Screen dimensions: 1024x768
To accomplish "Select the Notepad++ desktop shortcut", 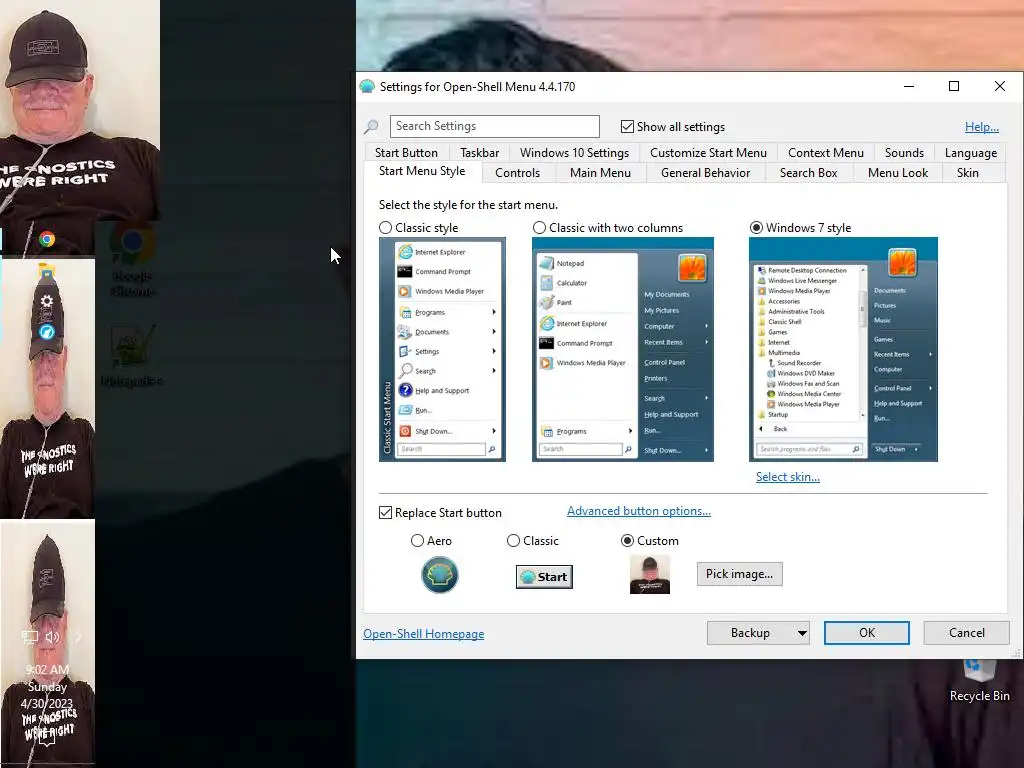I will tap(133, 356).
